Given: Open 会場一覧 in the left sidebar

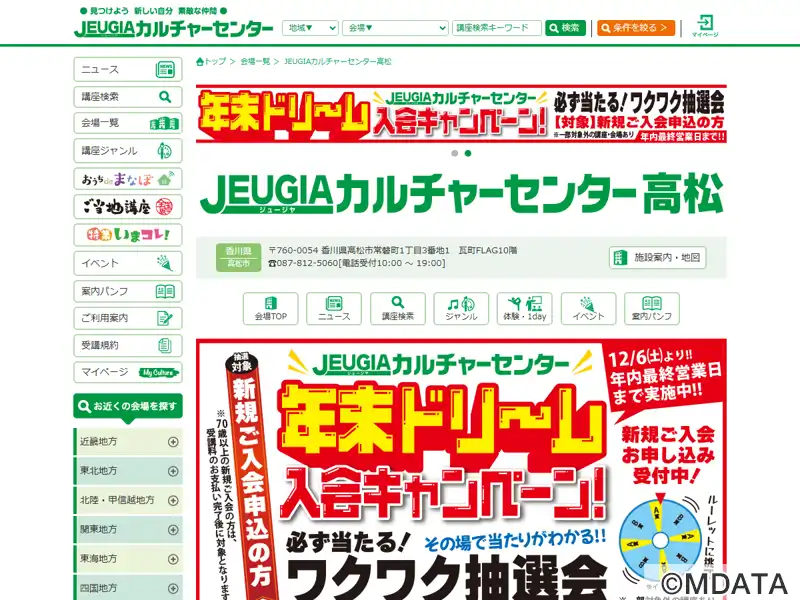Looking at the screenshot, I should (x=128, y=123).
